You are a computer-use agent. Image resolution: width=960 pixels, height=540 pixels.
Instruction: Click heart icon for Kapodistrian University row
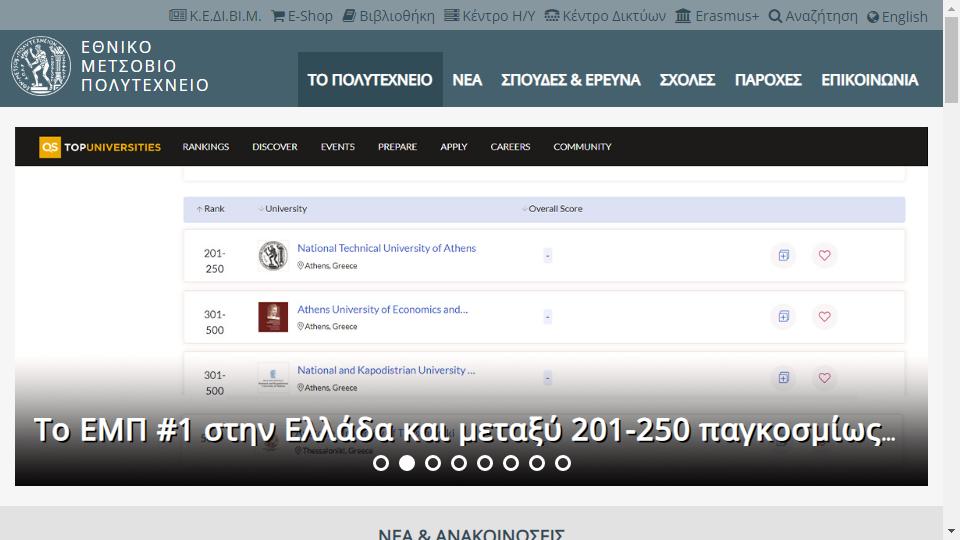(x=825, y=378)
